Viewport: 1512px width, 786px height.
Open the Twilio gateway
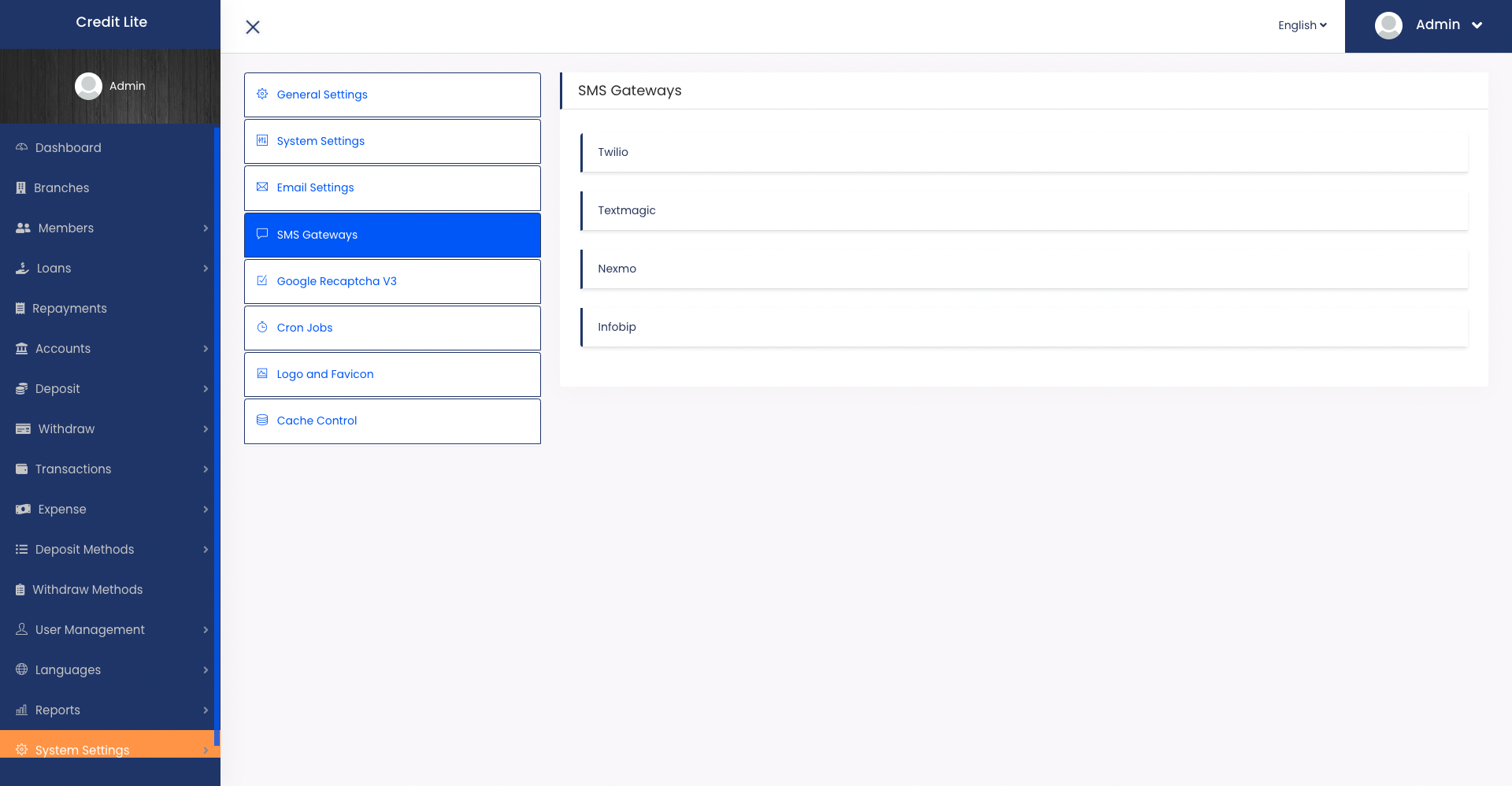tap(1024, 152)
